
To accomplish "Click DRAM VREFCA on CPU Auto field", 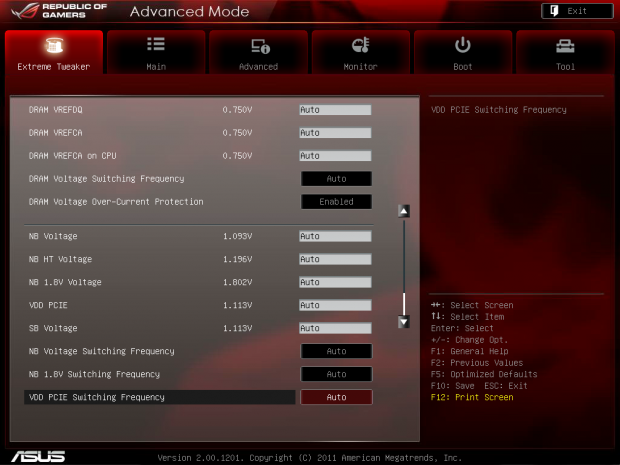I will point(335,155).
